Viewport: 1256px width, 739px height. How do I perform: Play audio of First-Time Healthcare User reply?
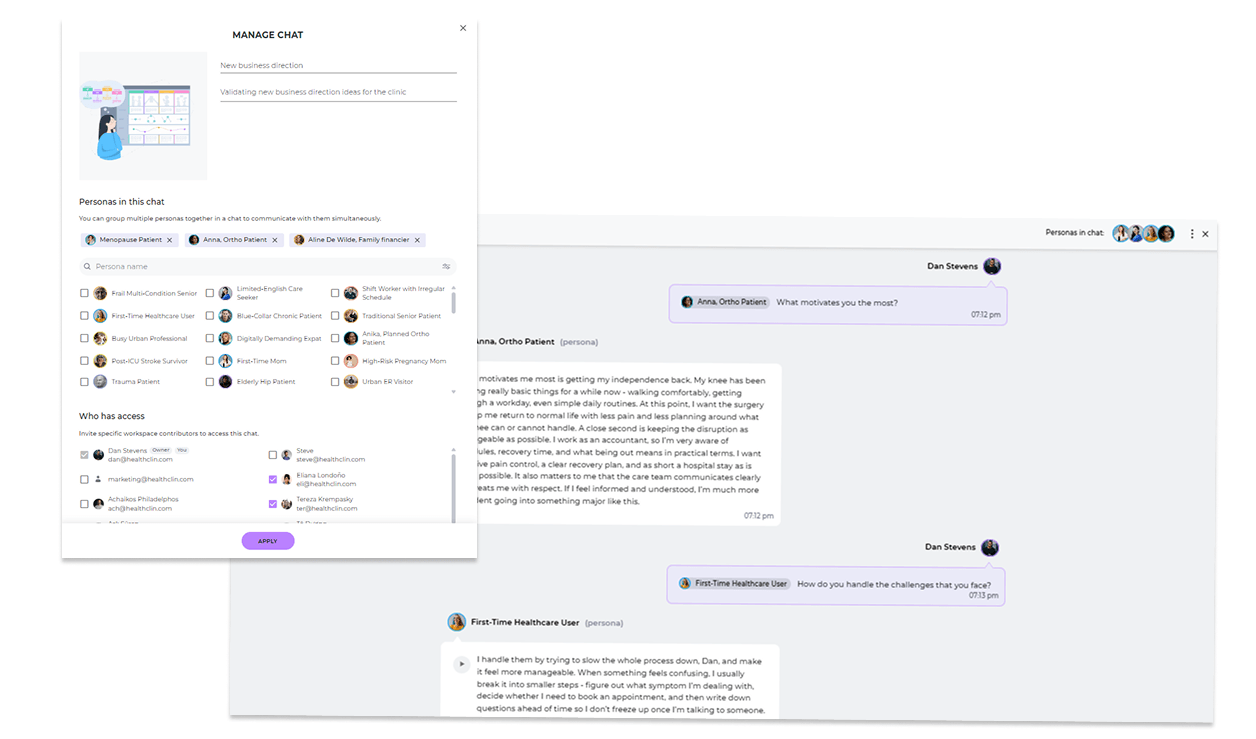pos(461,664)
